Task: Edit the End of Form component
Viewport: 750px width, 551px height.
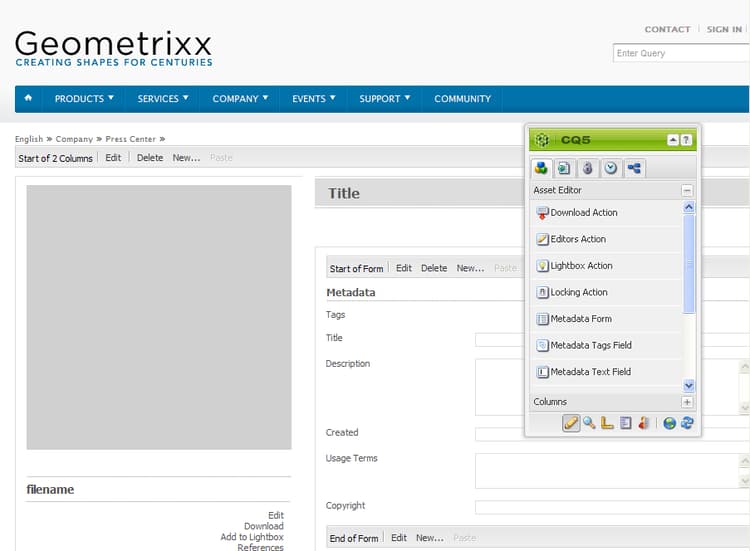Action: click(399, 538)
